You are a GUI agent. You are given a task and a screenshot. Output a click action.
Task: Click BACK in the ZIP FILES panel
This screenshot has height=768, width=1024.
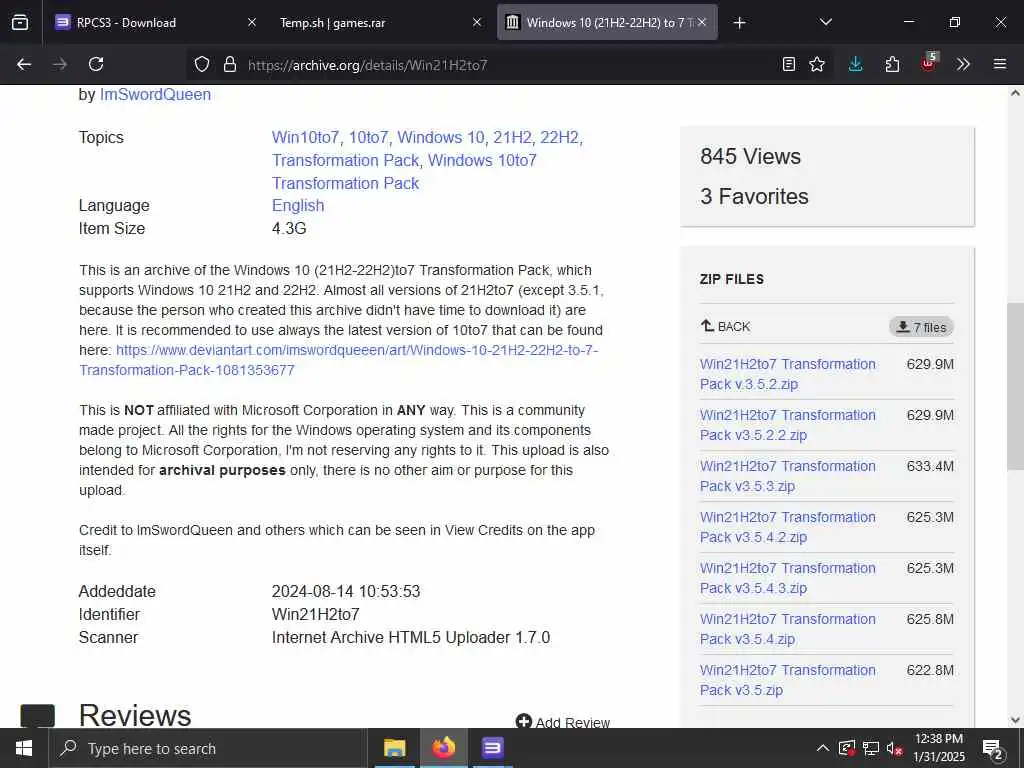(x=726, y=326)
